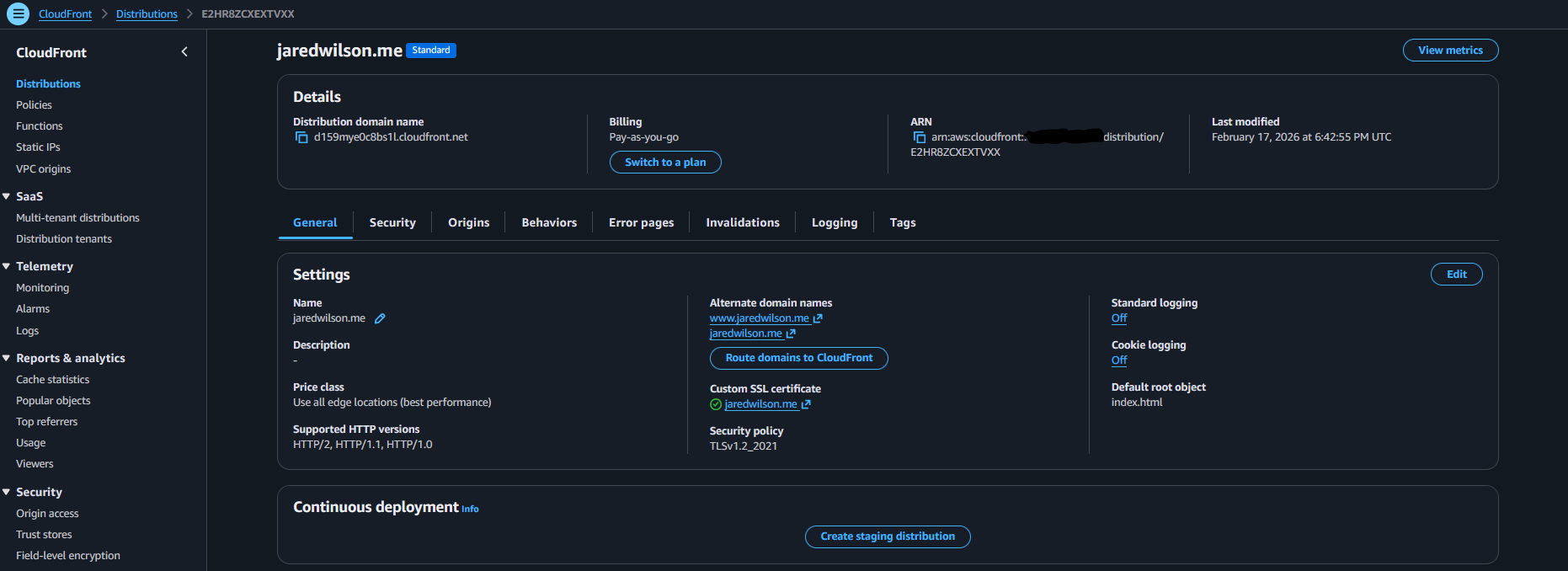The image size is (1568, 571).
Task: Collapse the Telemetry sidebar section
Action: (7, 266)
